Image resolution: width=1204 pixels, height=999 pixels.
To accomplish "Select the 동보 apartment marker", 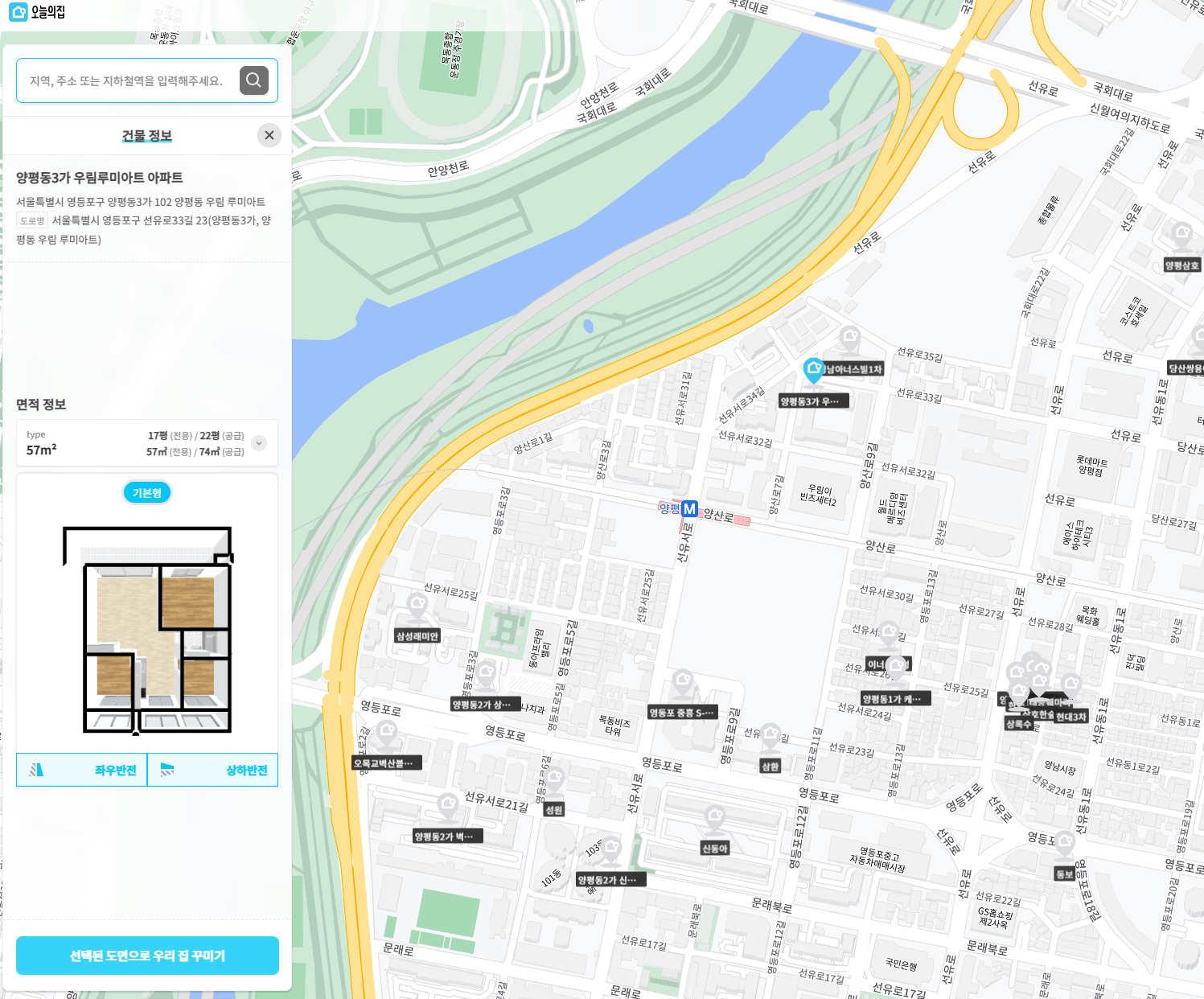I will tap(1065, 843).
